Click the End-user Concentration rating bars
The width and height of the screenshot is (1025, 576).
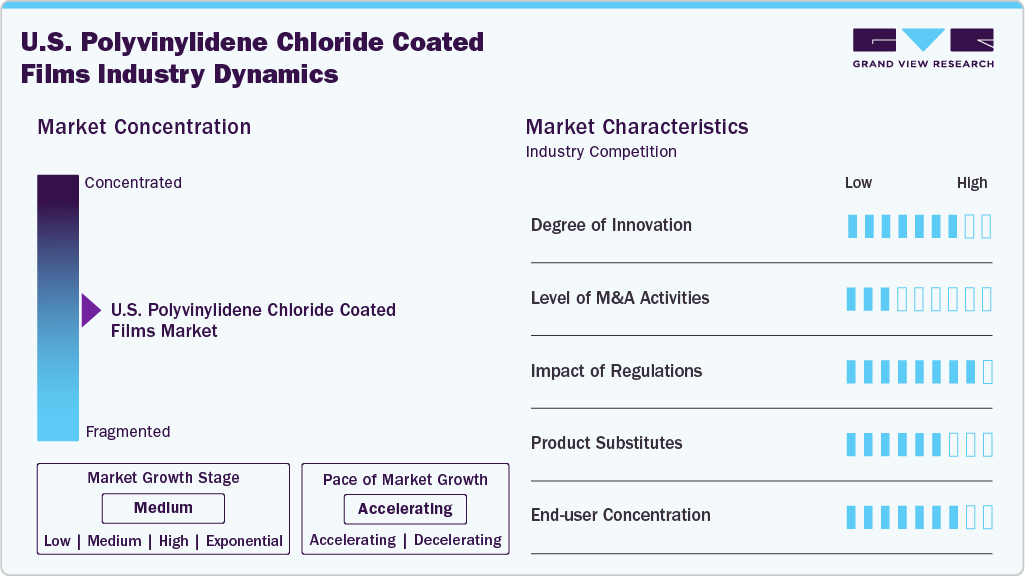click(919, 517)
